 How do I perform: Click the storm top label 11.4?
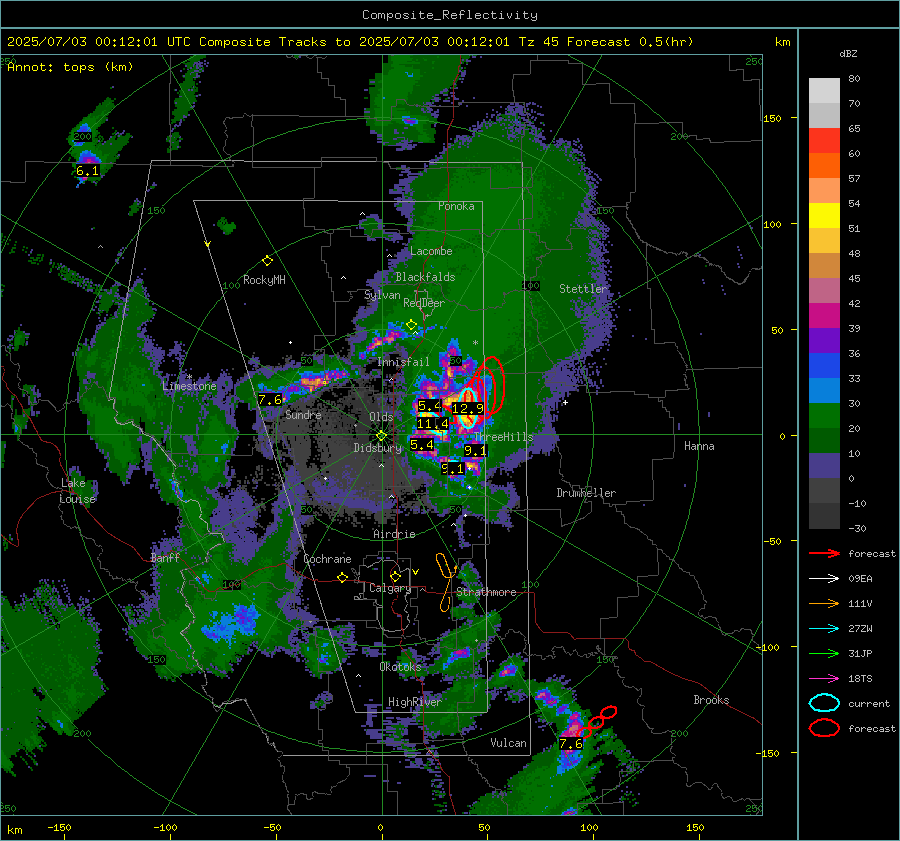pyautogui.click(x=432, y=424)
